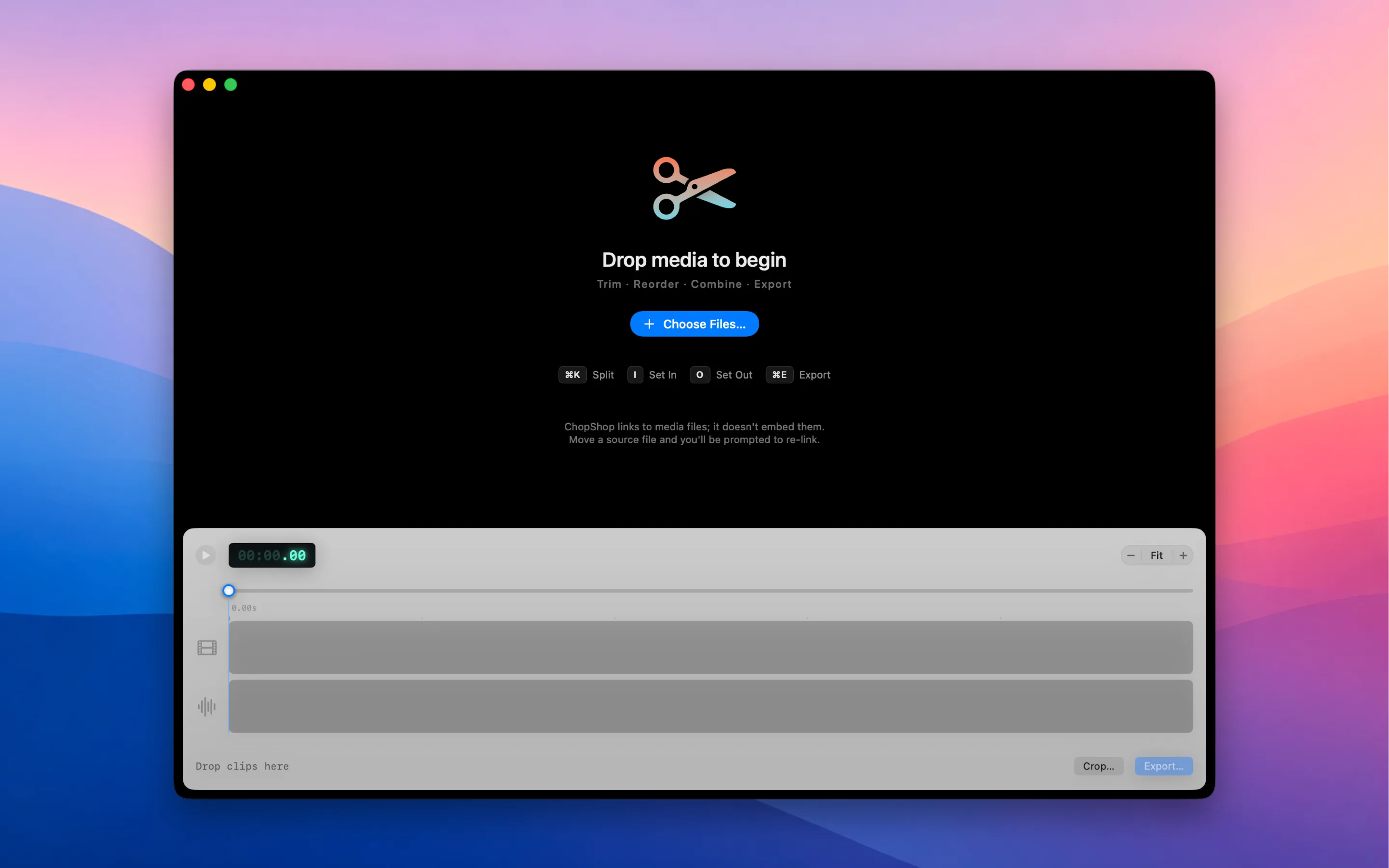Zoom out the timeline with minus

[1130, 555]
